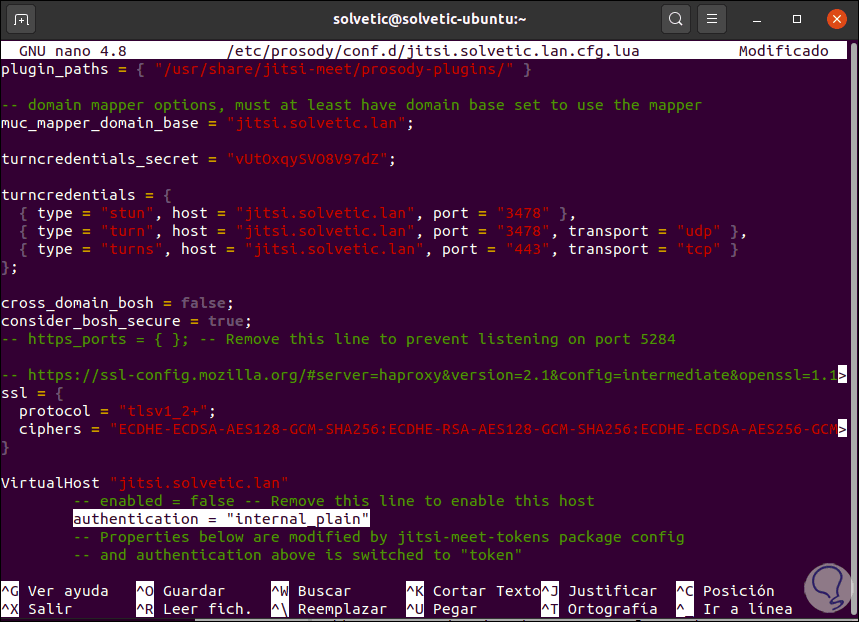Click the plugin_paths line

pos(266,69)
